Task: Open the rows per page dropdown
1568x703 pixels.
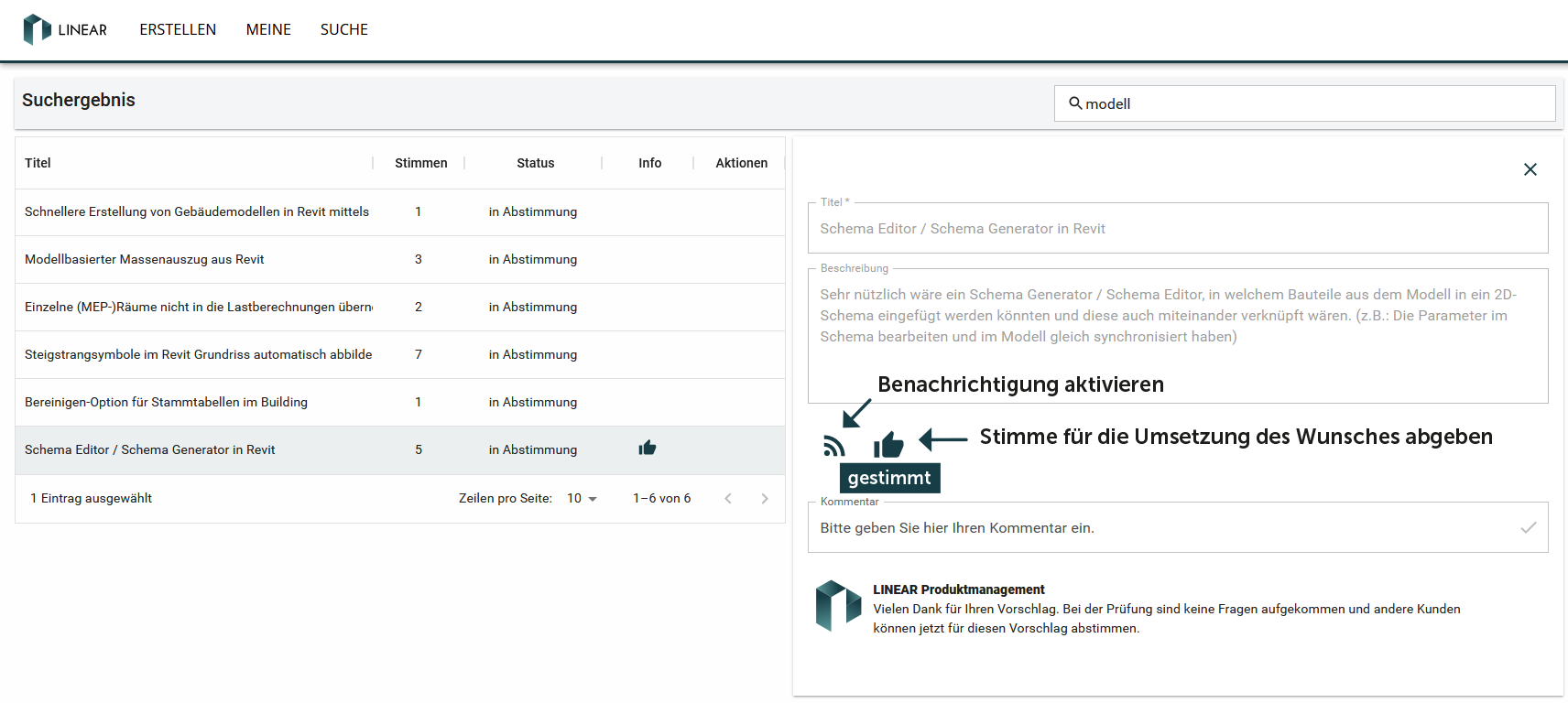Action: [583, 499]
